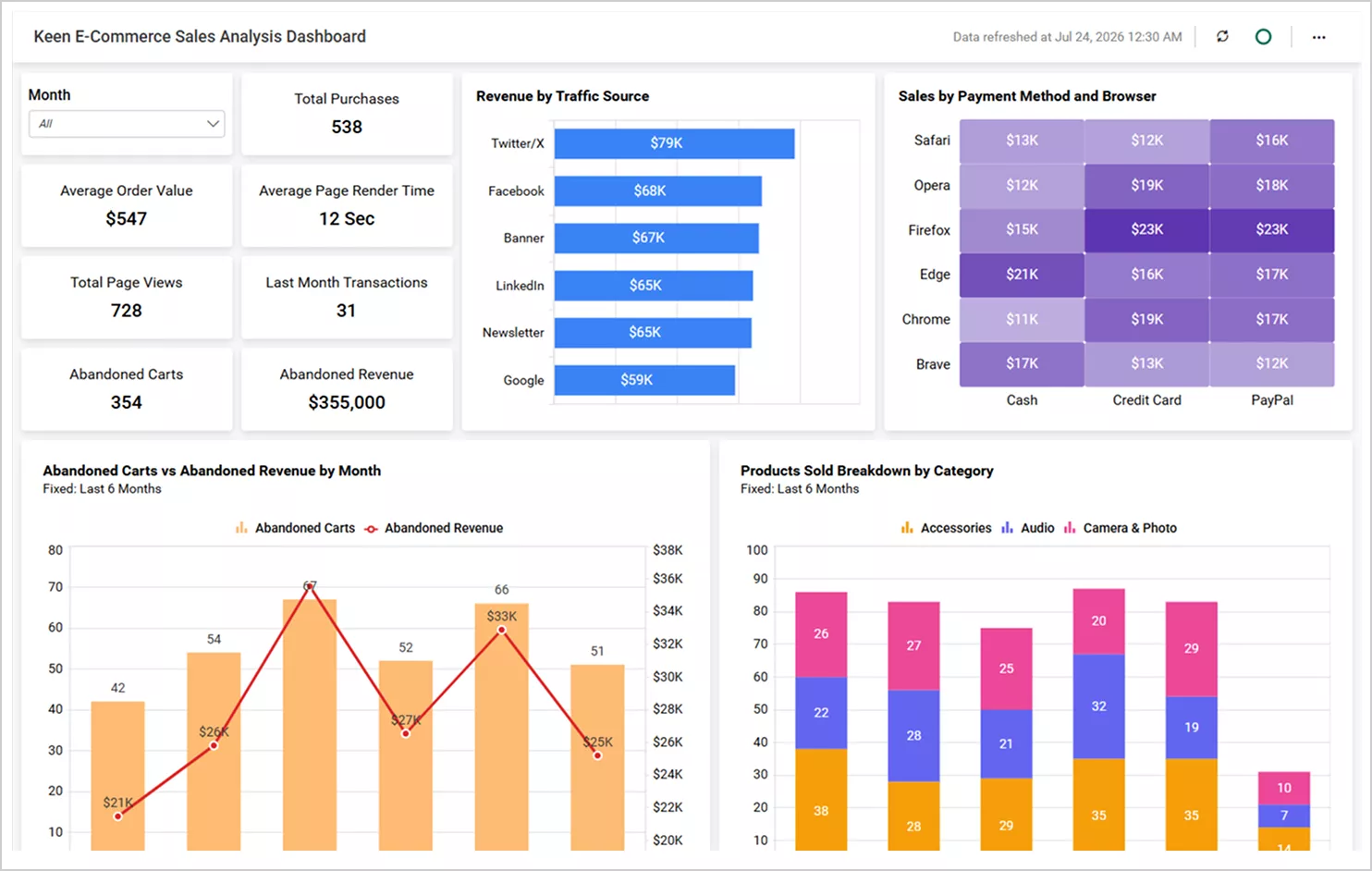Viewport: 1372px width, 871px height.
Task: Click Last Month Transactions value 31
Action: 346,311
